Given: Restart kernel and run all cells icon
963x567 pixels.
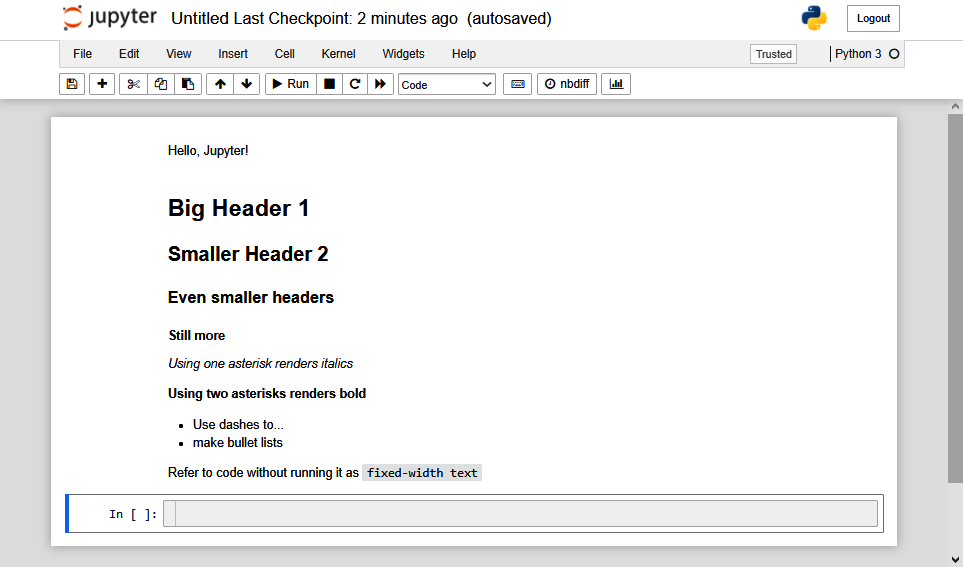Looking at the screenshot, I should point(380,84).
